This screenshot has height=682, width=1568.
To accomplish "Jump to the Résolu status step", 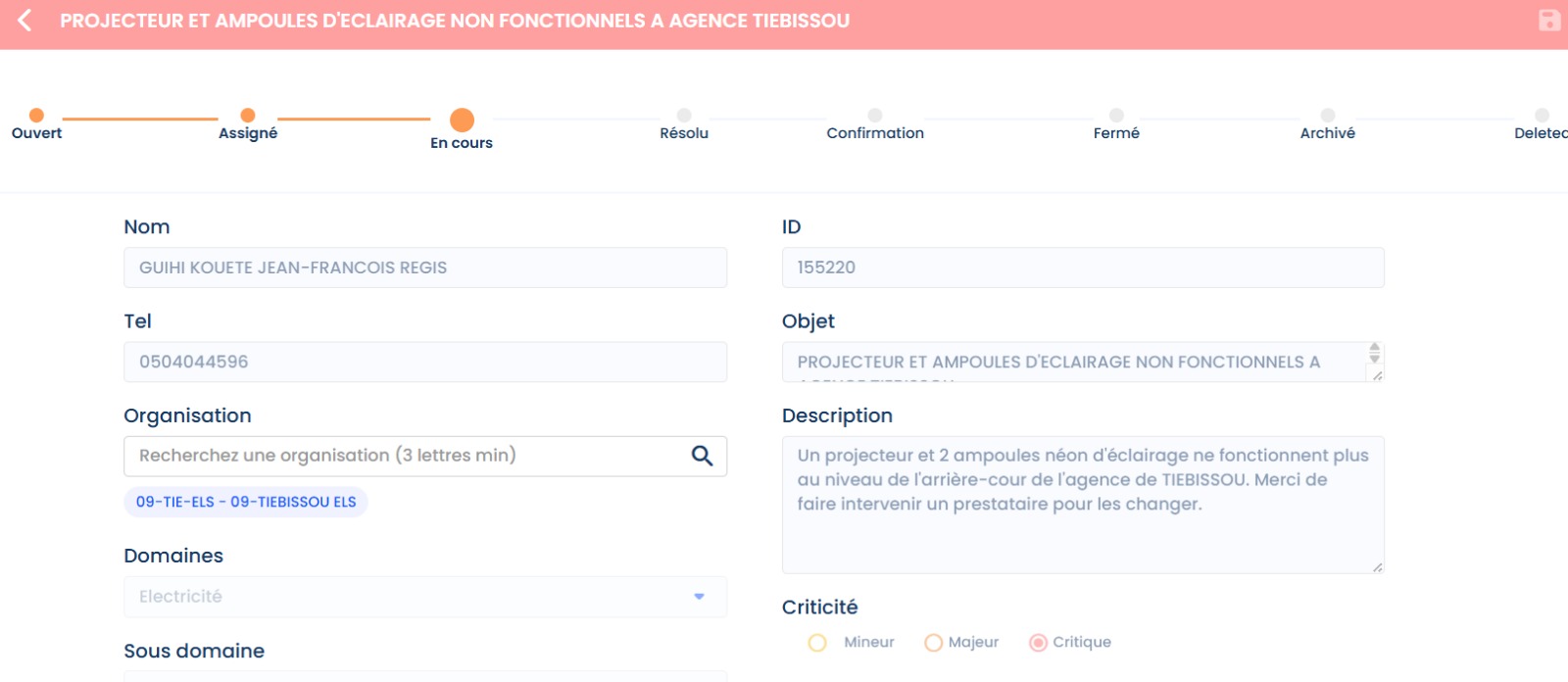I will click(x=684, y=116).
